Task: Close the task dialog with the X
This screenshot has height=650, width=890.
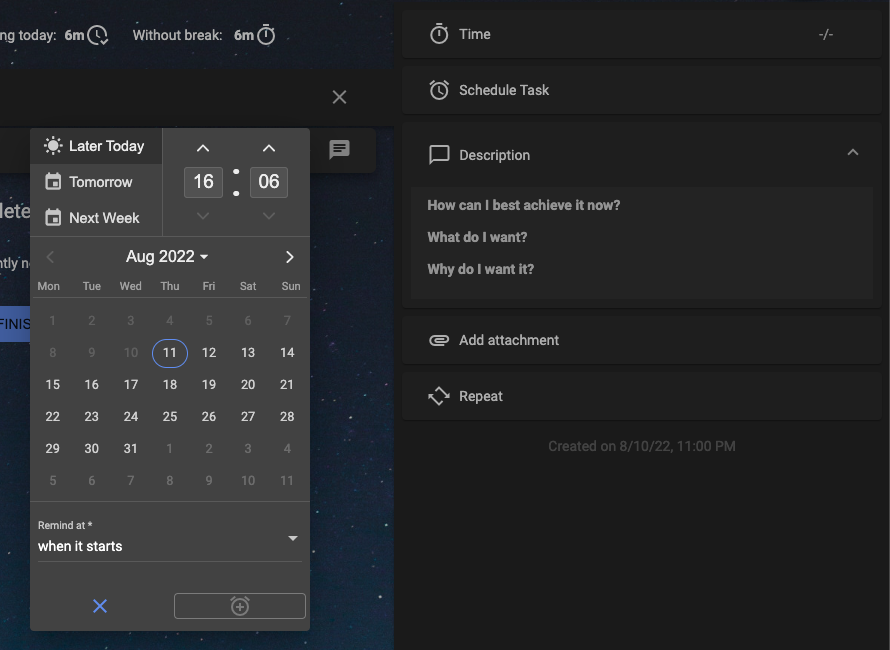Action: [339, 97]
